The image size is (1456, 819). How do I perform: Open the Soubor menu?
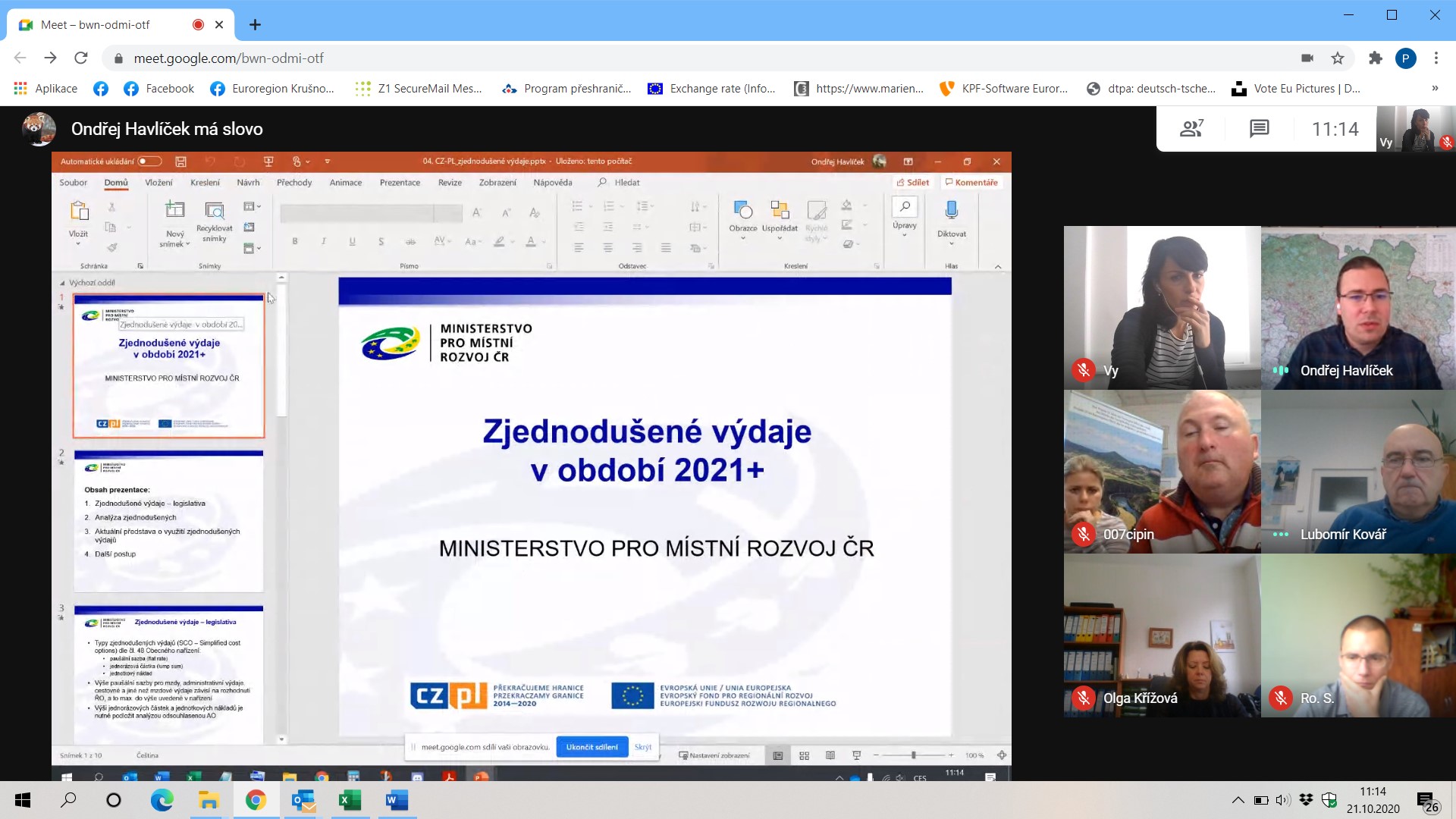[x=74, y=183]
